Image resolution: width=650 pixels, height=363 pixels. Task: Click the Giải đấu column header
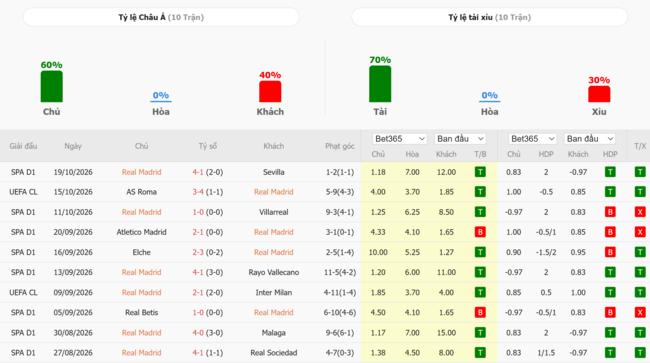(23, 146)
